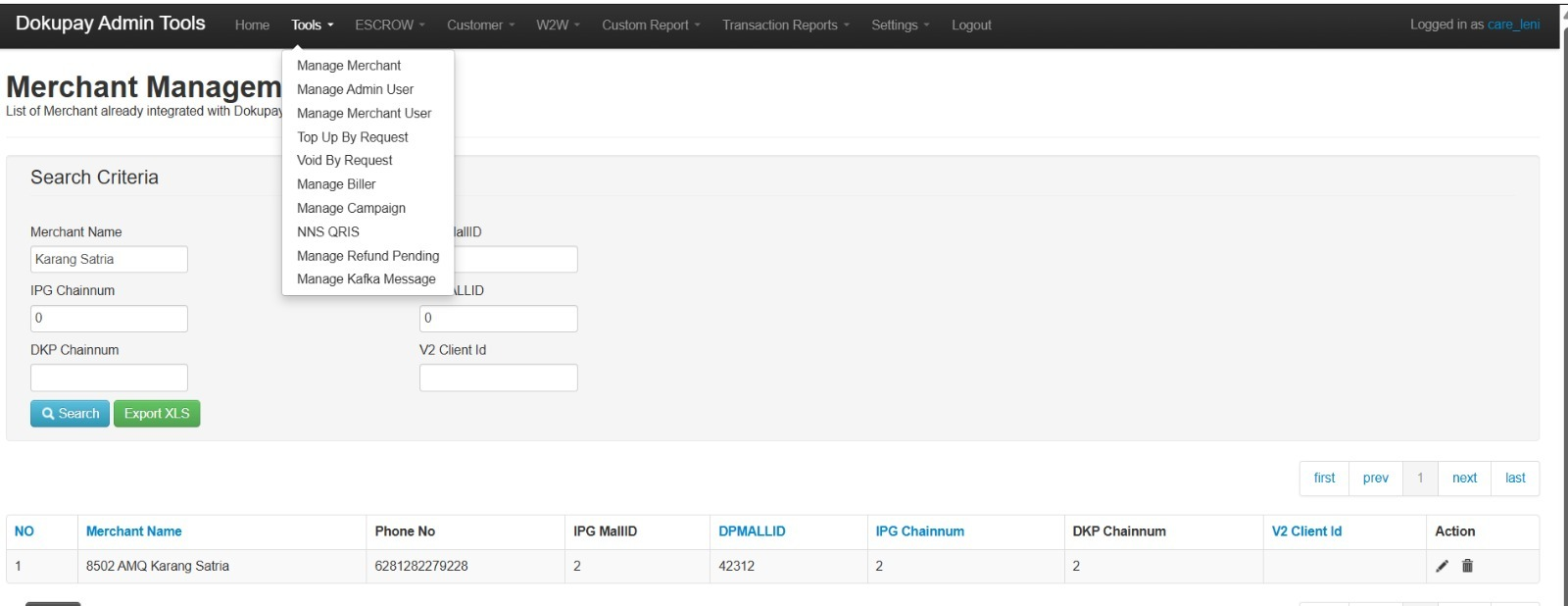
Task: Click the IPG Chainnum input field
Action: 109,319
